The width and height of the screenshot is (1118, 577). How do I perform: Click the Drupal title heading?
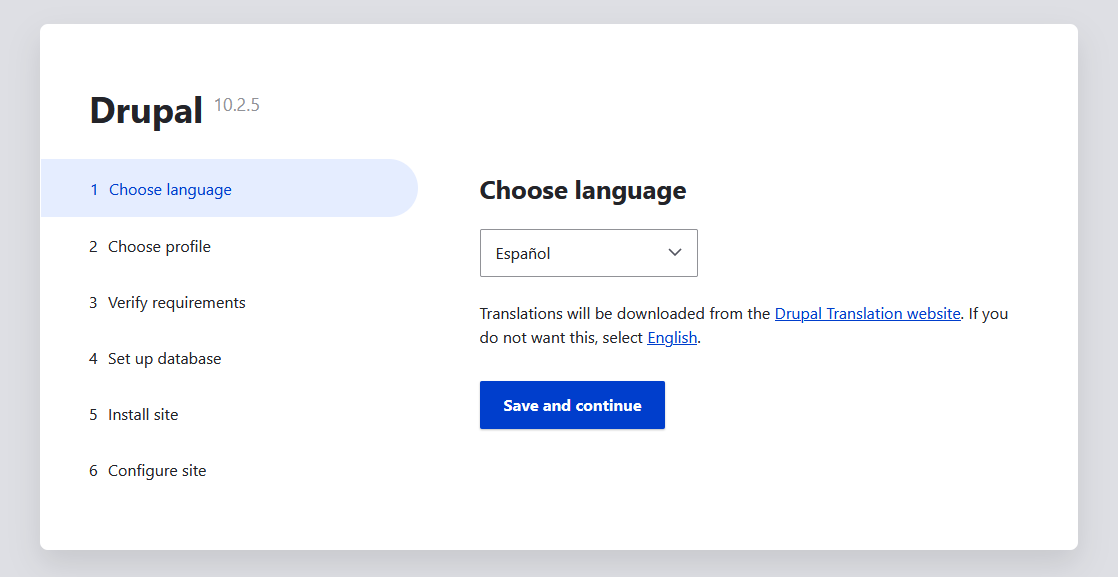pos(146,110)
